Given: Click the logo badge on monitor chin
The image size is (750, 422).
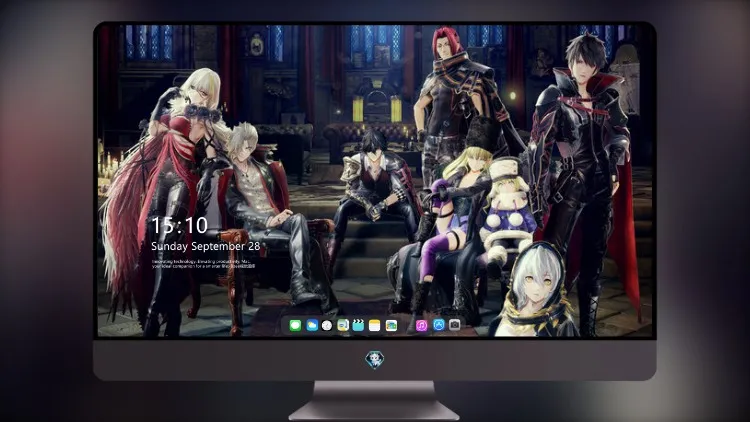Looking at the screenshot, I should [x=375, y=359].
